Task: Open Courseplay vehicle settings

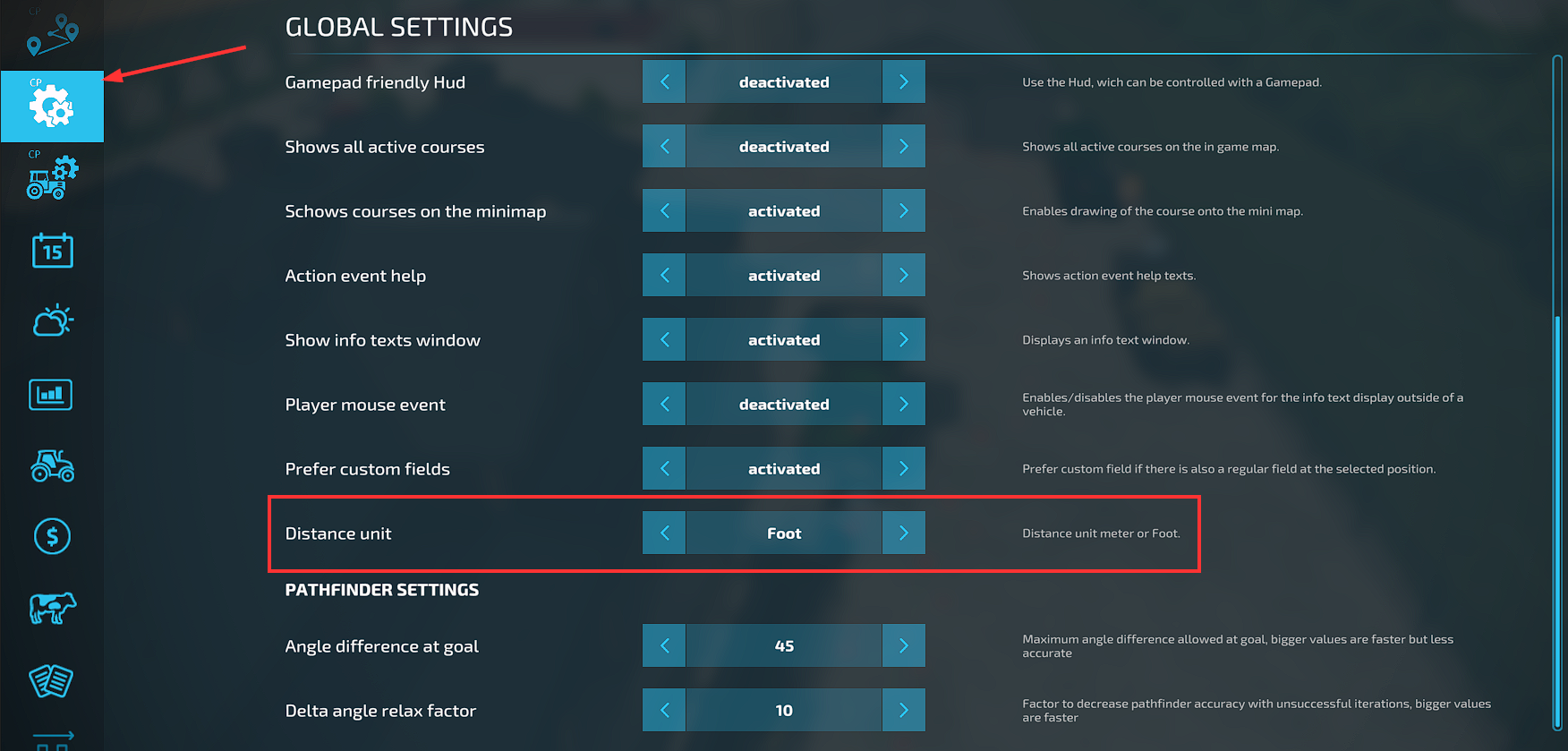Action: (52, 177)
